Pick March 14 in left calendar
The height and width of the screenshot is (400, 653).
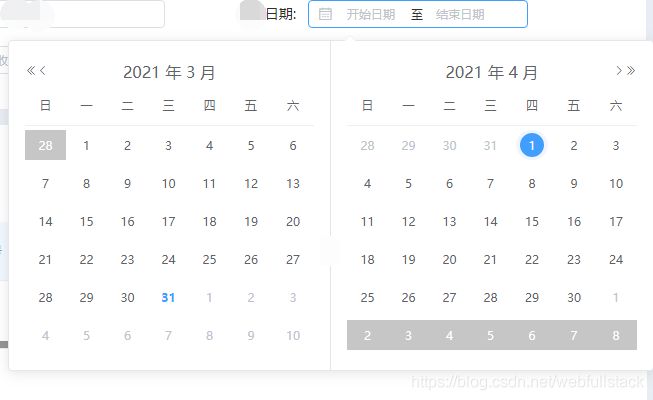point(45,221)
